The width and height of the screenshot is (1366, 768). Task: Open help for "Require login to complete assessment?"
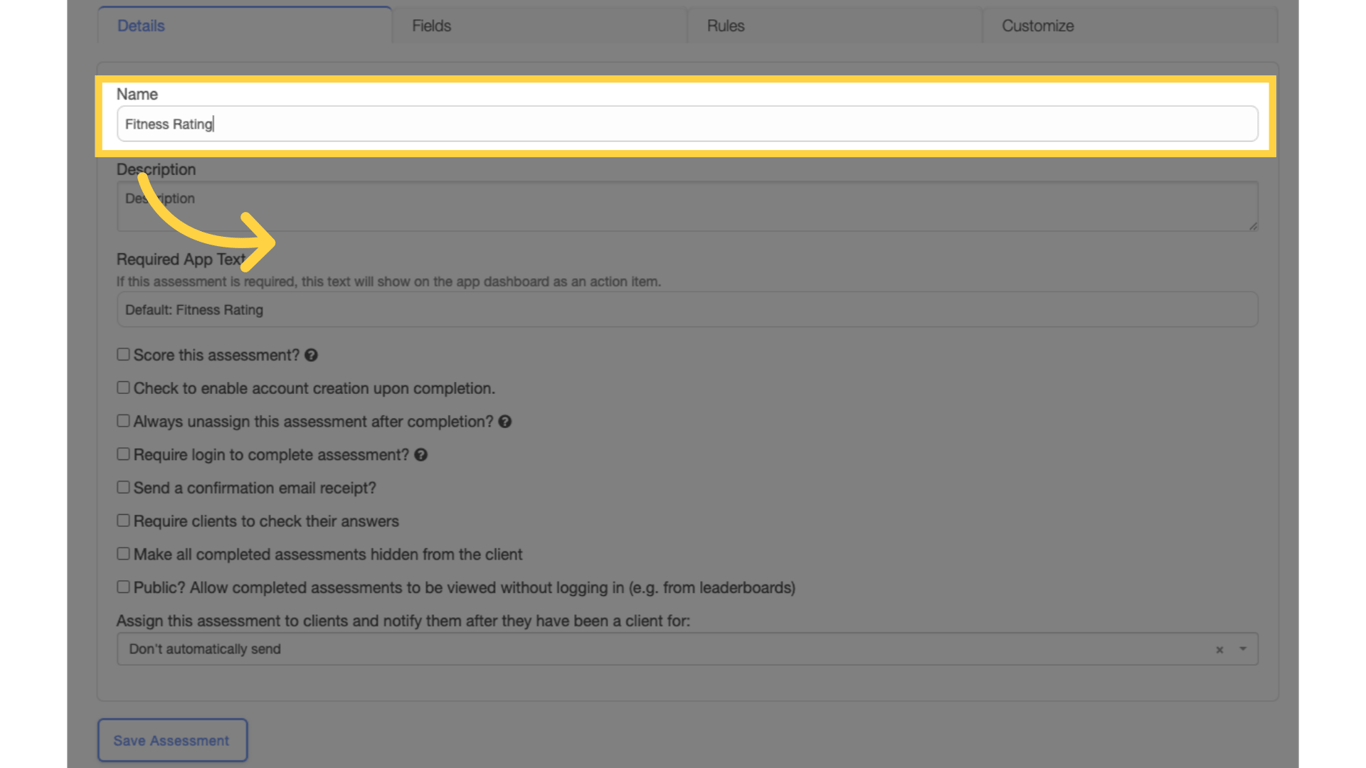[421, 455]
